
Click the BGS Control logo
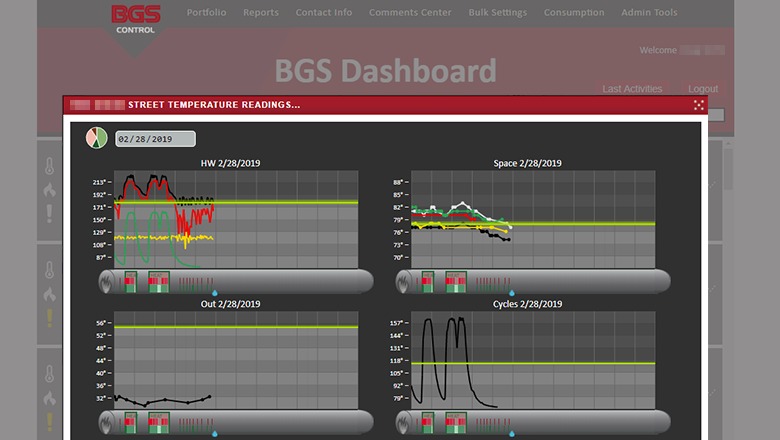point(135,20)
